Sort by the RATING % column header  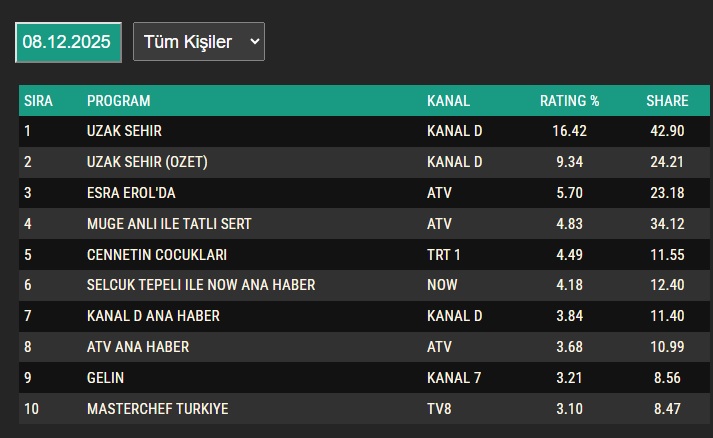click(569, 101)
